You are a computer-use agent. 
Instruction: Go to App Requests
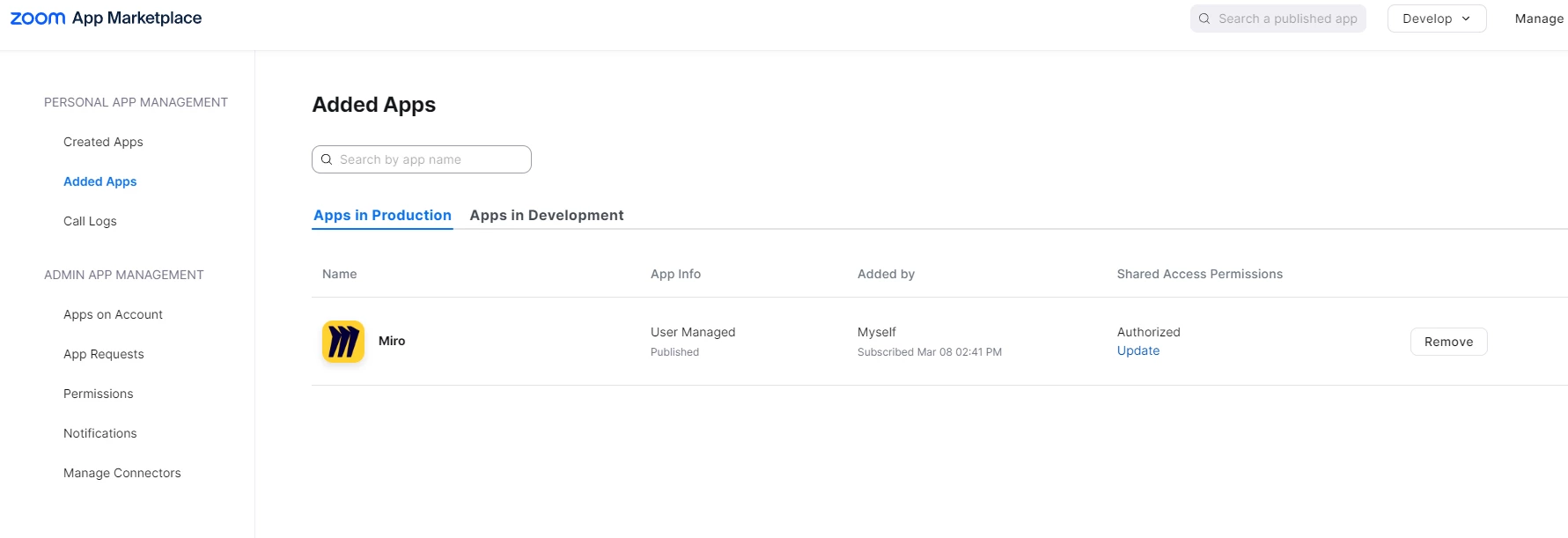point(104,354)
